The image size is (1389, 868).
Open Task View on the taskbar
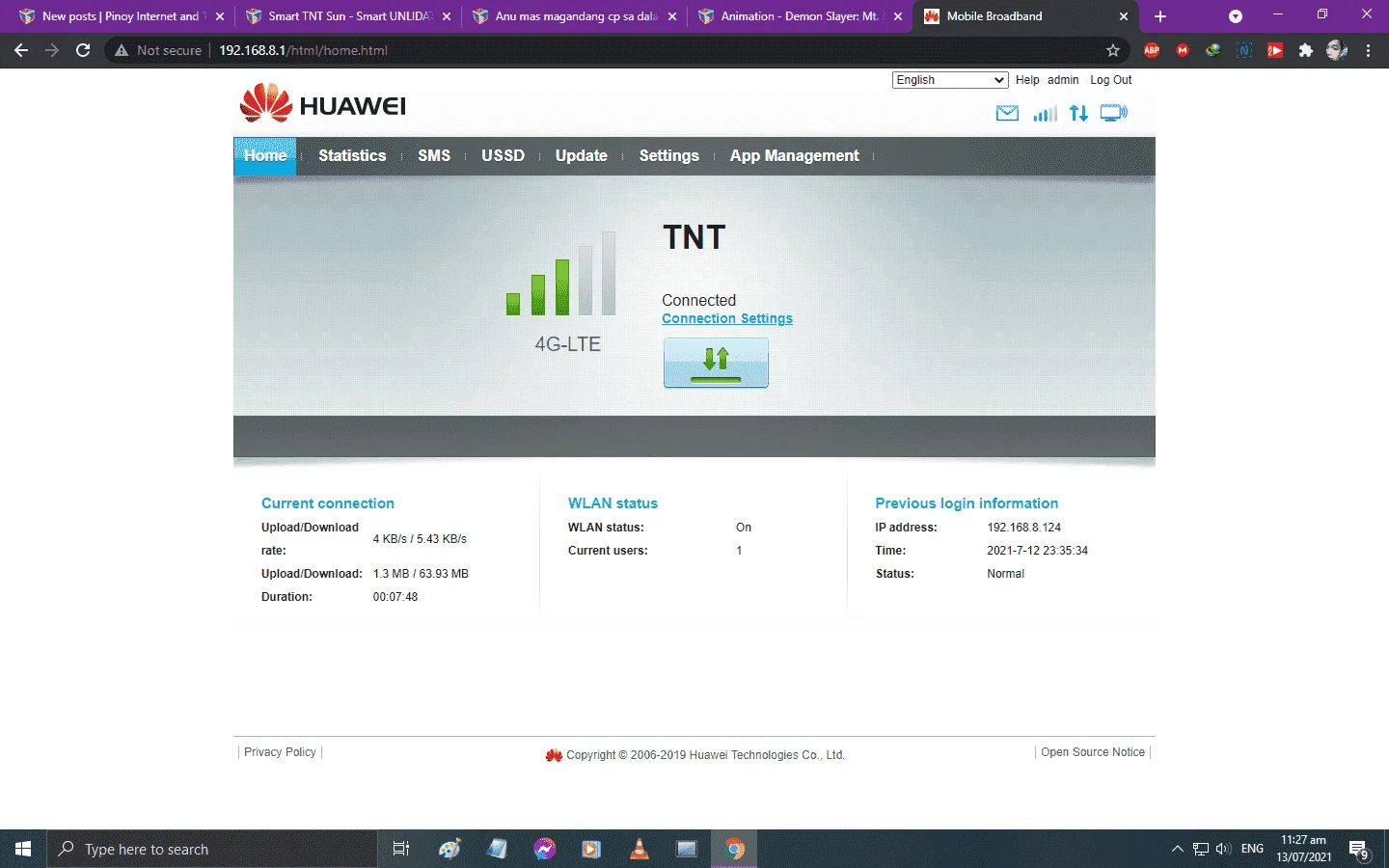click(x=401, y=849)
